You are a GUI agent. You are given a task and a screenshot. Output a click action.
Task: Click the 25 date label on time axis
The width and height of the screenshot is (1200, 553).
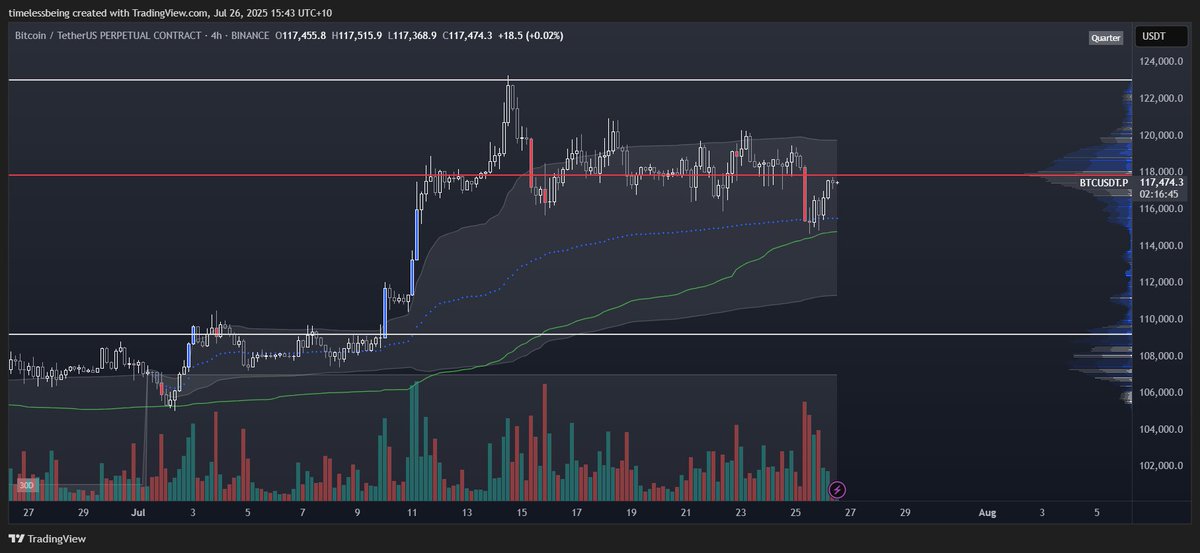tap(794, 512)
